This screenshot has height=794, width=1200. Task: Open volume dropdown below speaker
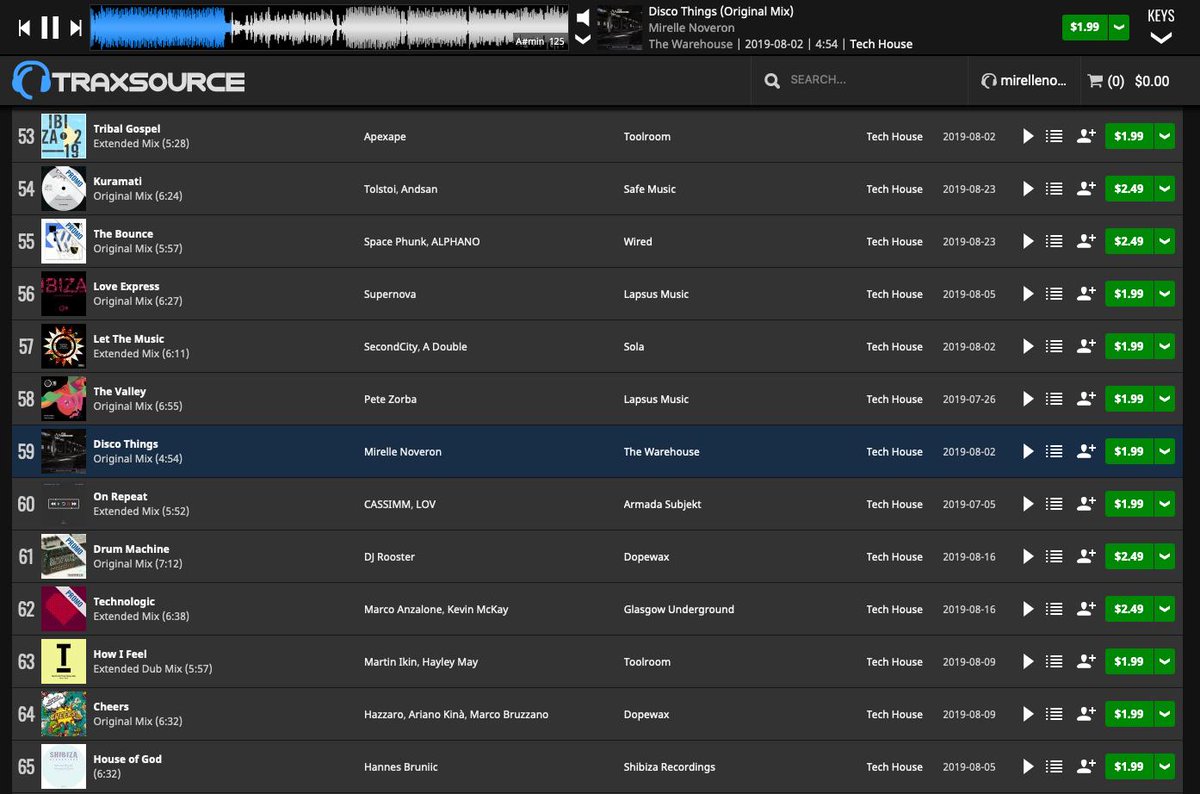[583, 40]
